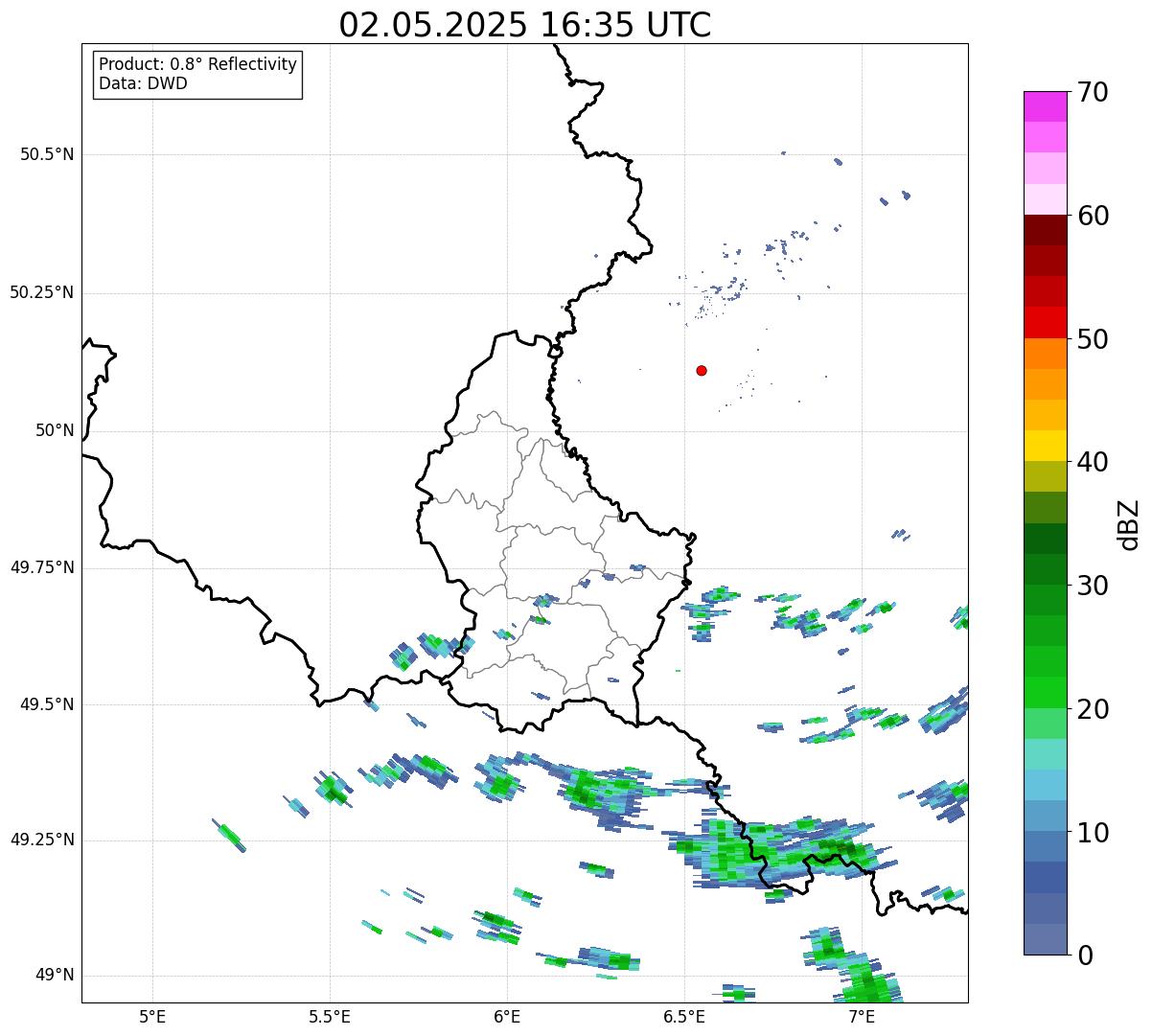Click the 49.5°N latitude label
The width and height of the screenshot is (1152, 1036).
pos(47,704)
